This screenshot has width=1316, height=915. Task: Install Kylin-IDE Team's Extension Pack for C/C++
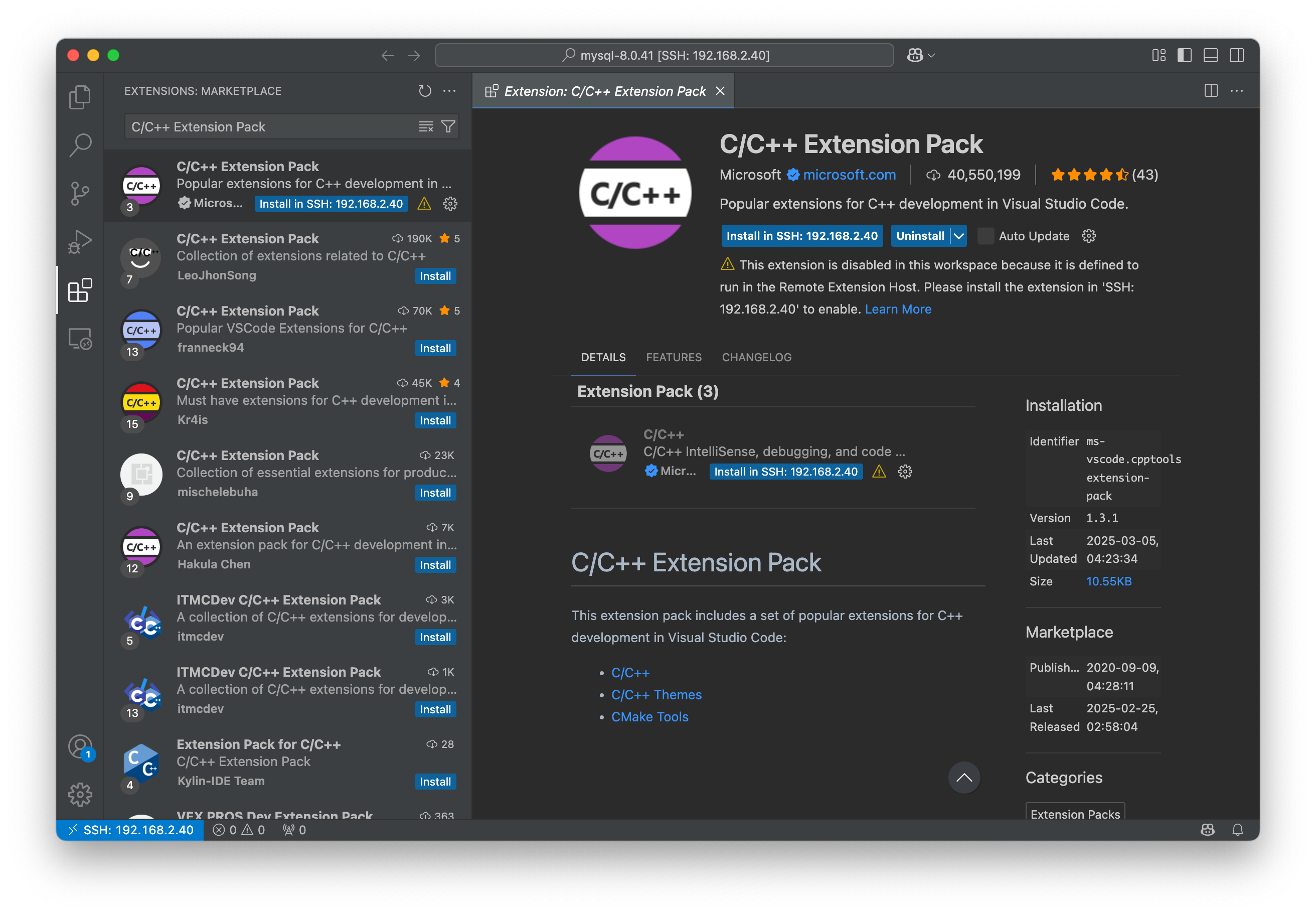(435, 782)
